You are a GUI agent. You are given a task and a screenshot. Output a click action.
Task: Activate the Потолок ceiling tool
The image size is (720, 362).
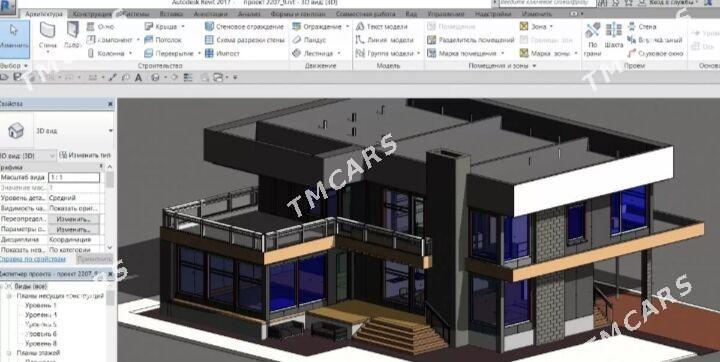[x=163, y=40]
